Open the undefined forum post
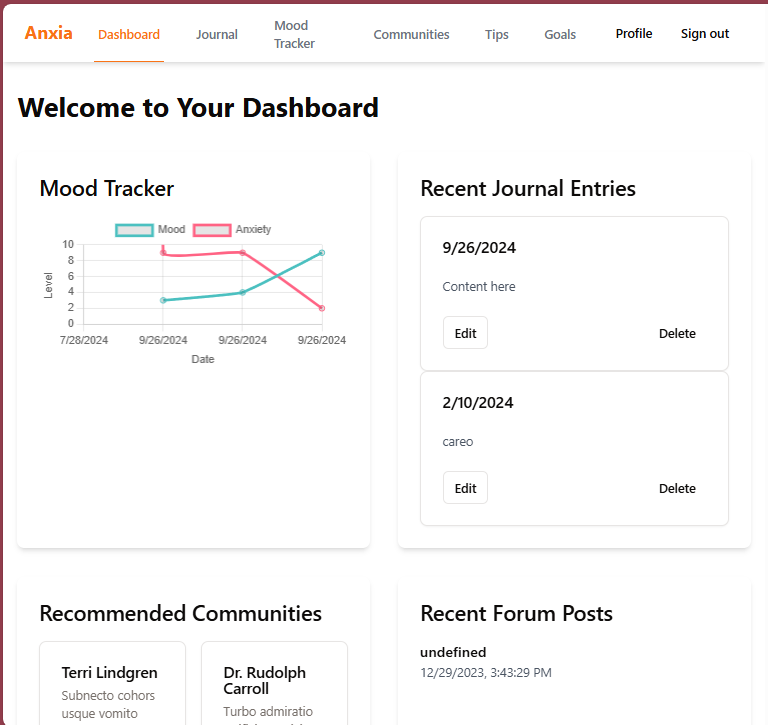Screen dimensions: 768x725 (x=453, y=652)
